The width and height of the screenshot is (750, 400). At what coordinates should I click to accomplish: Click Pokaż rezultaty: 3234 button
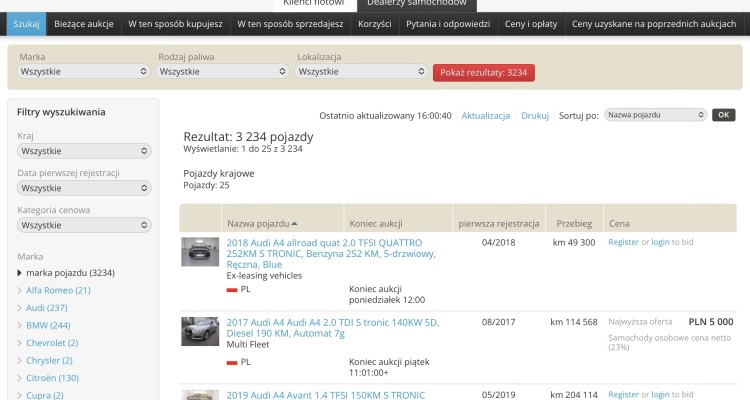pyautogui.click(x=484, y=73)
